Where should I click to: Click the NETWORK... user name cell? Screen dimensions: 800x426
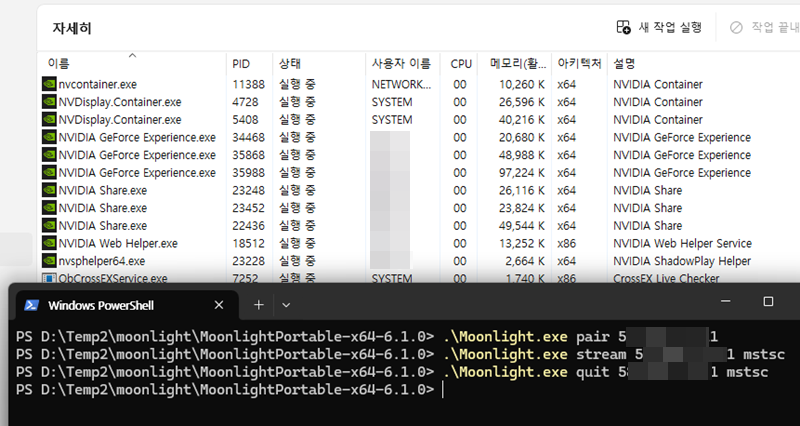[x=401, y=84]
